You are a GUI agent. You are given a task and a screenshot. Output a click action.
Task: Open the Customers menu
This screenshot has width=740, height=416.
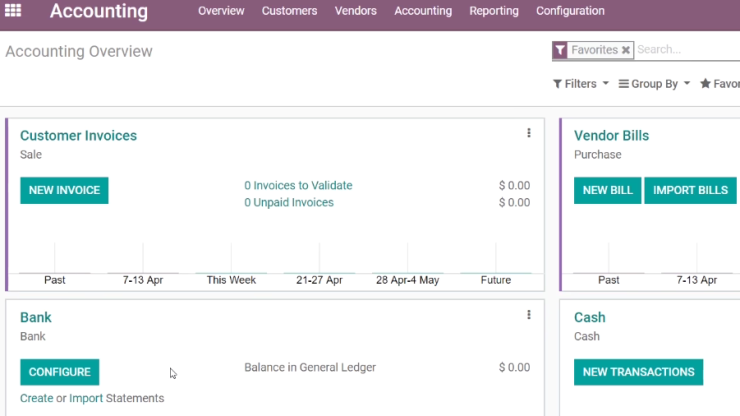point(289,11)
